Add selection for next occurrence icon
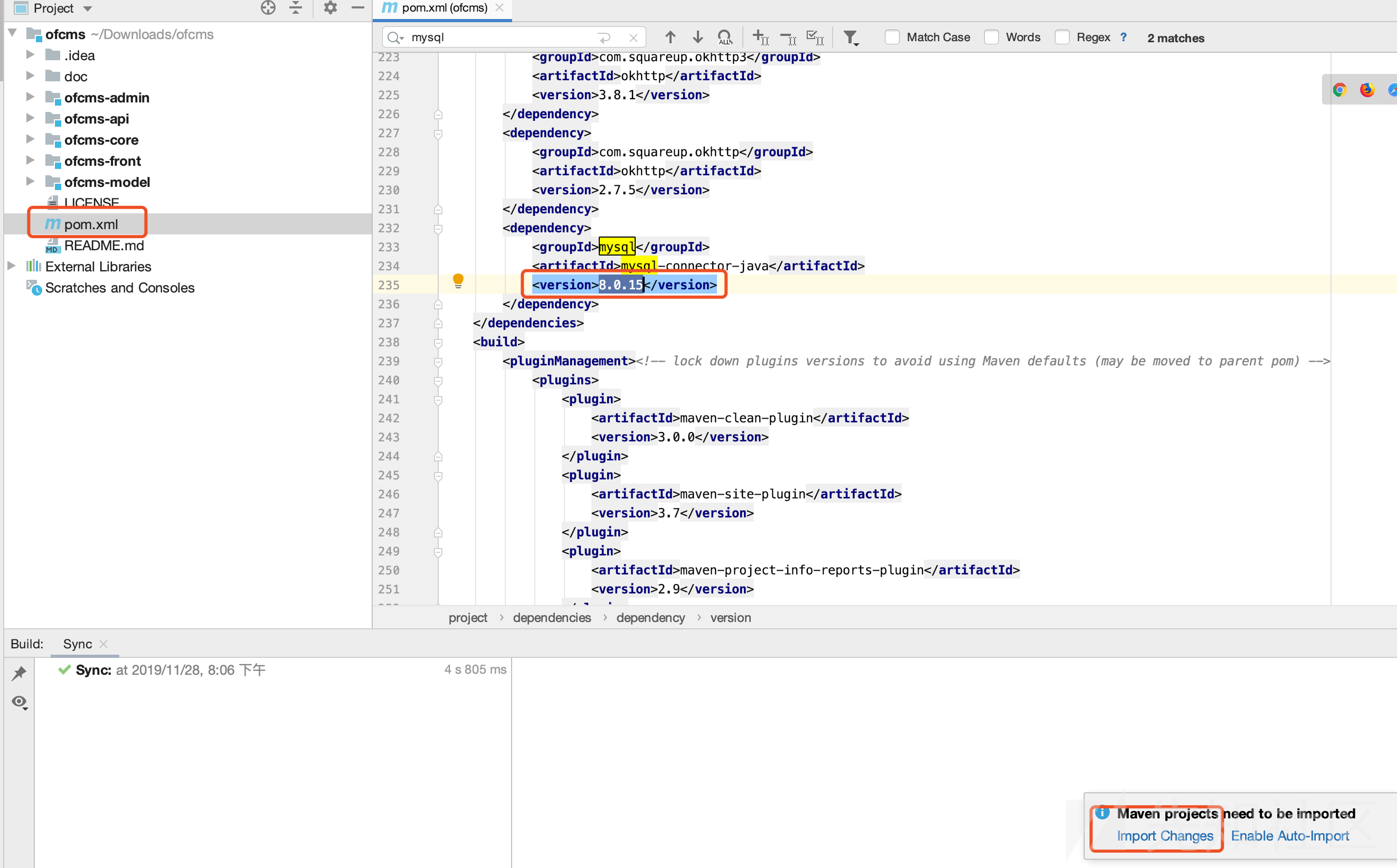The height and width of the screenshot is (868, 1397). point(760,37)
